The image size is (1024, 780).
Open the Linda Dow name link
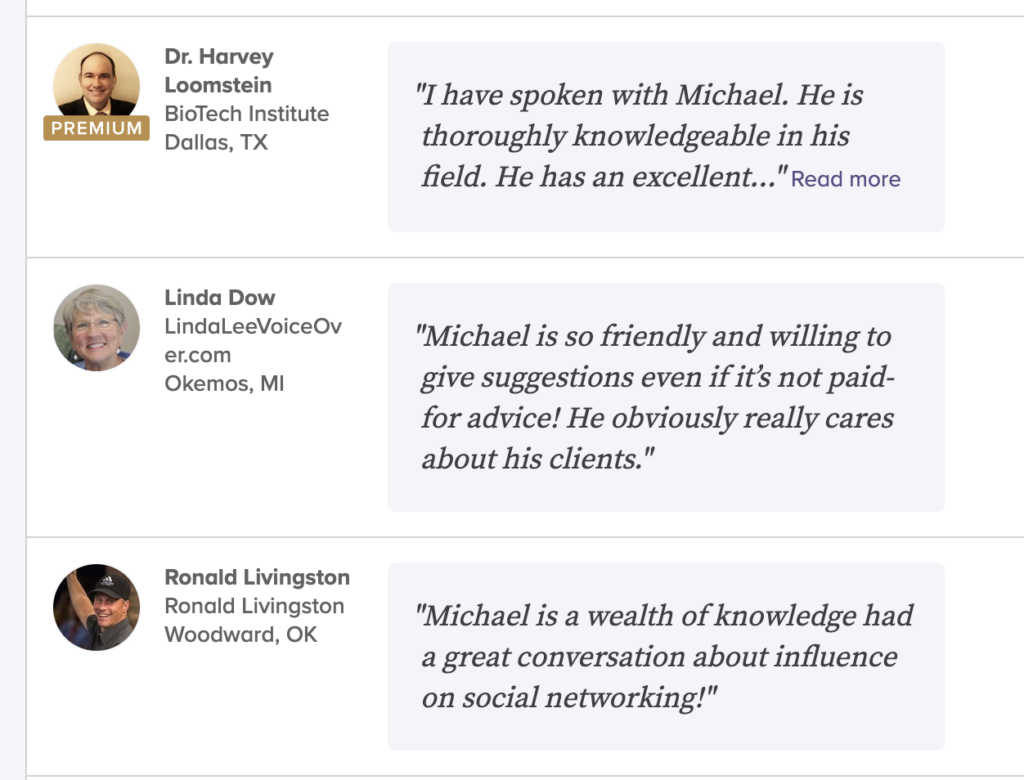(219, 297)
